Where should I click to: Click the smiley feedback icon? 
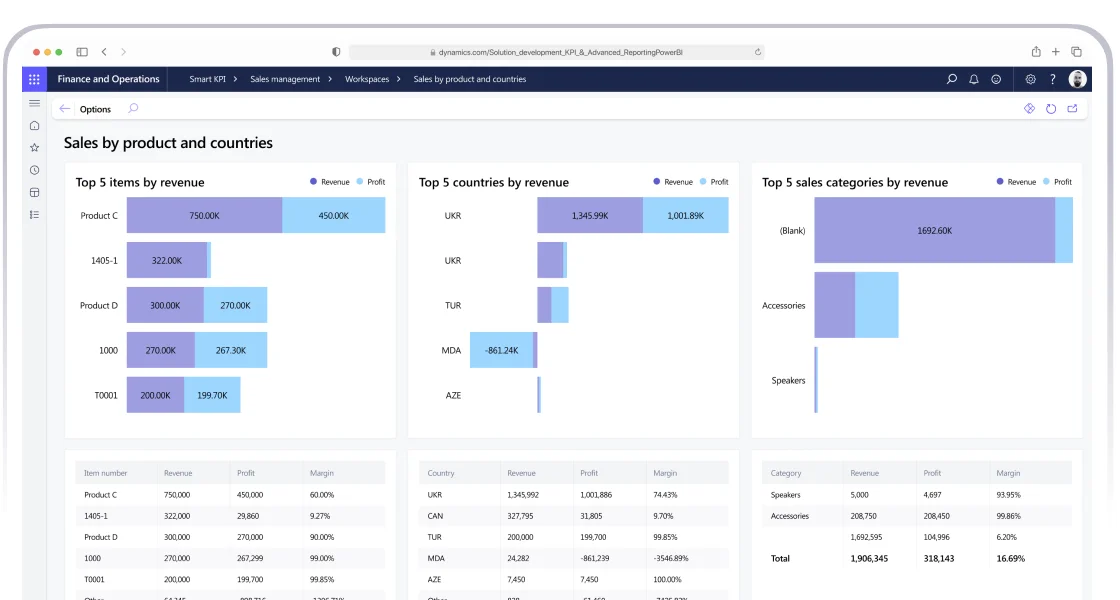(996, 79)
